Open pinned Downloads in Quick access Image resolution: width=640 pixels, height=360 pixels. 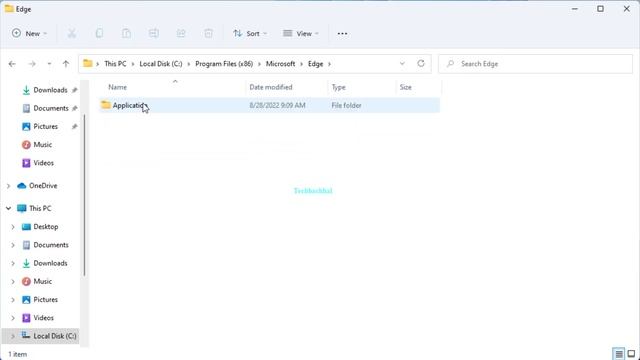[50, 90]
